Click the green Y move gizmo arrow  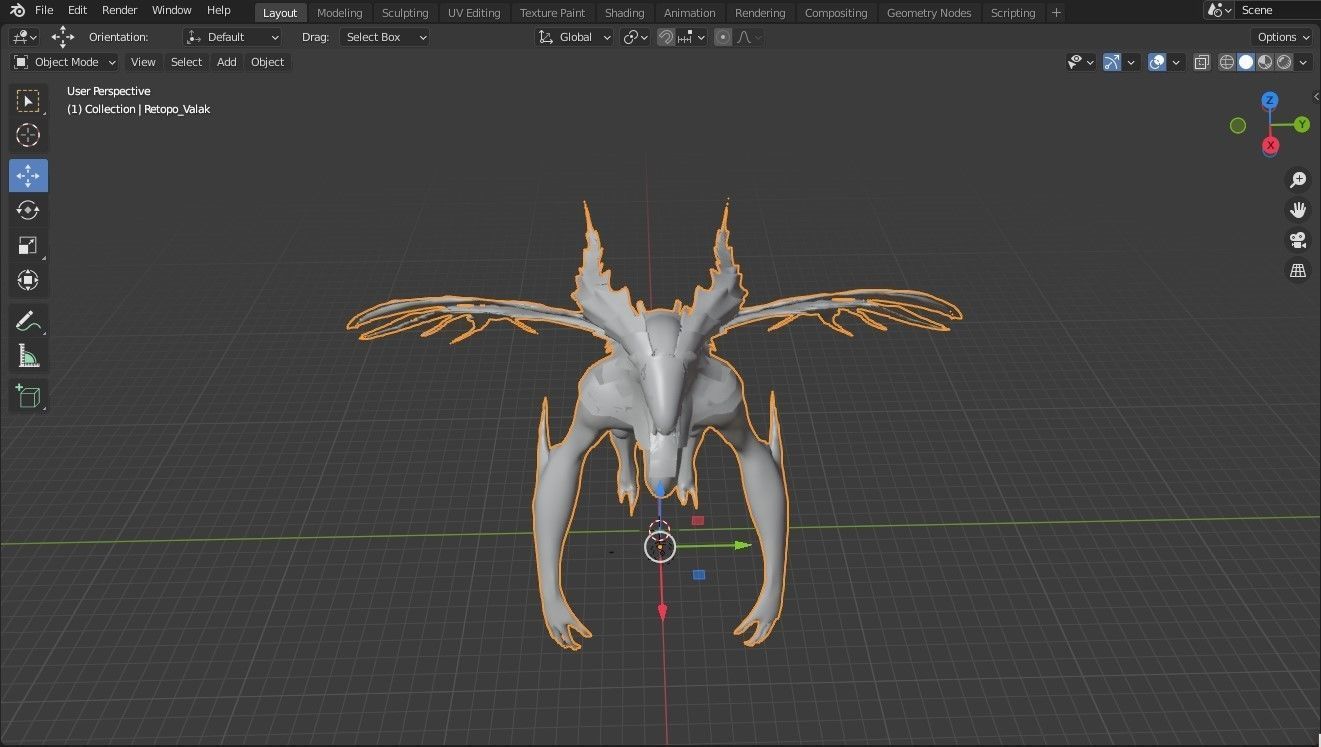741,545
